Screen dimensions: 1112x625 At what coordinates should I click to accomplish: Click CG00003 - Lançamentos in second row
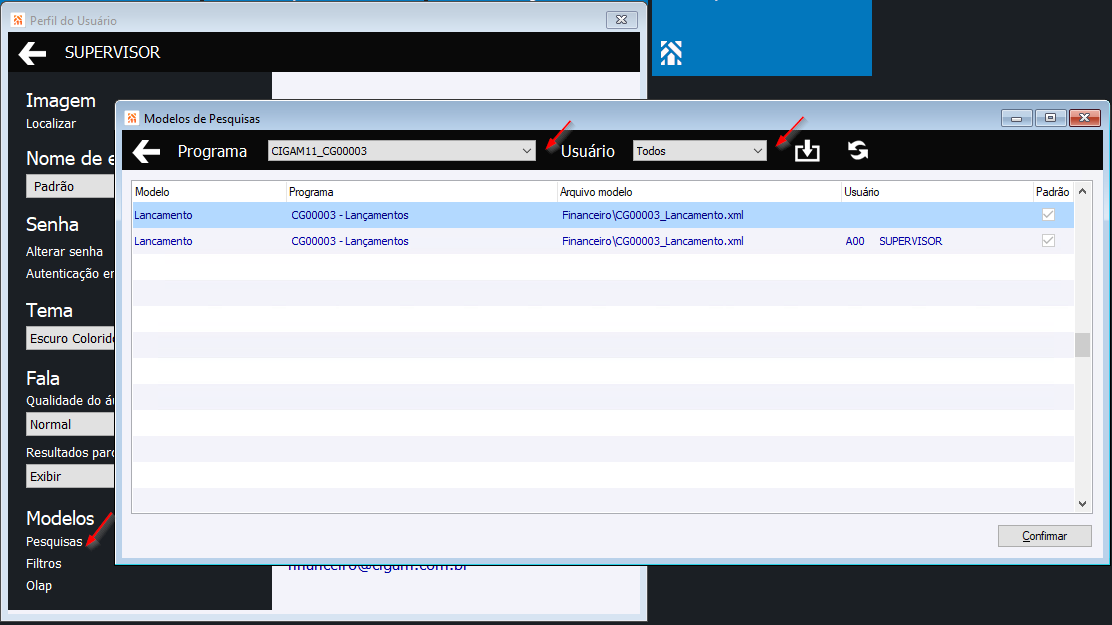click(x=350, y=241)
